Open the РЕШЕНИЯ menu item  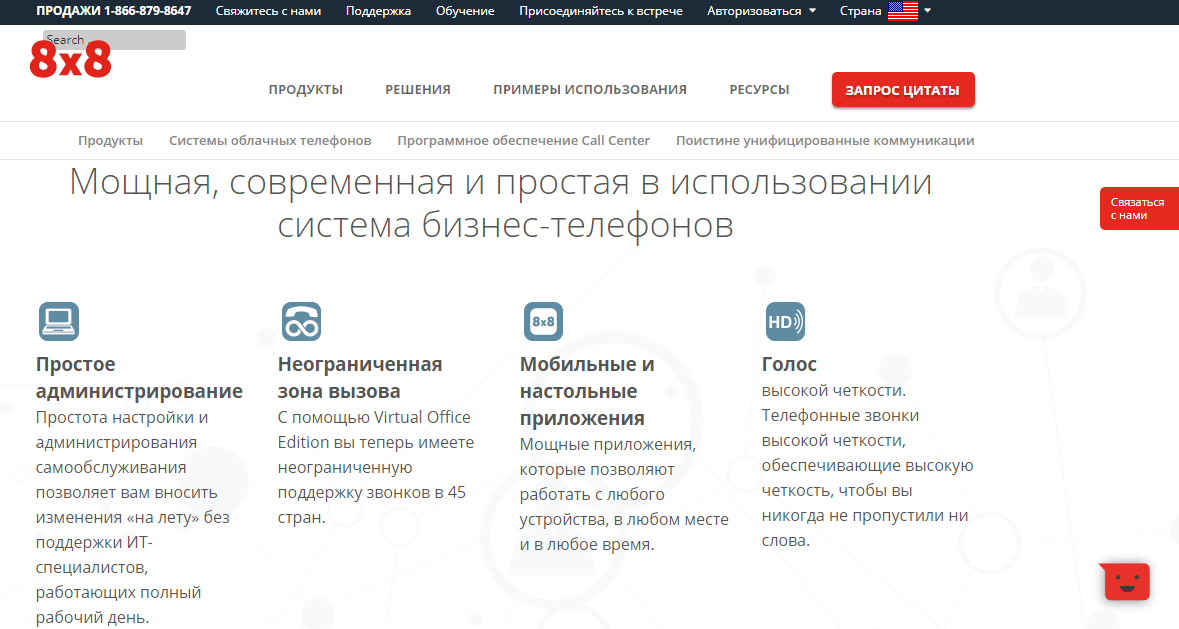click(417, 89)
